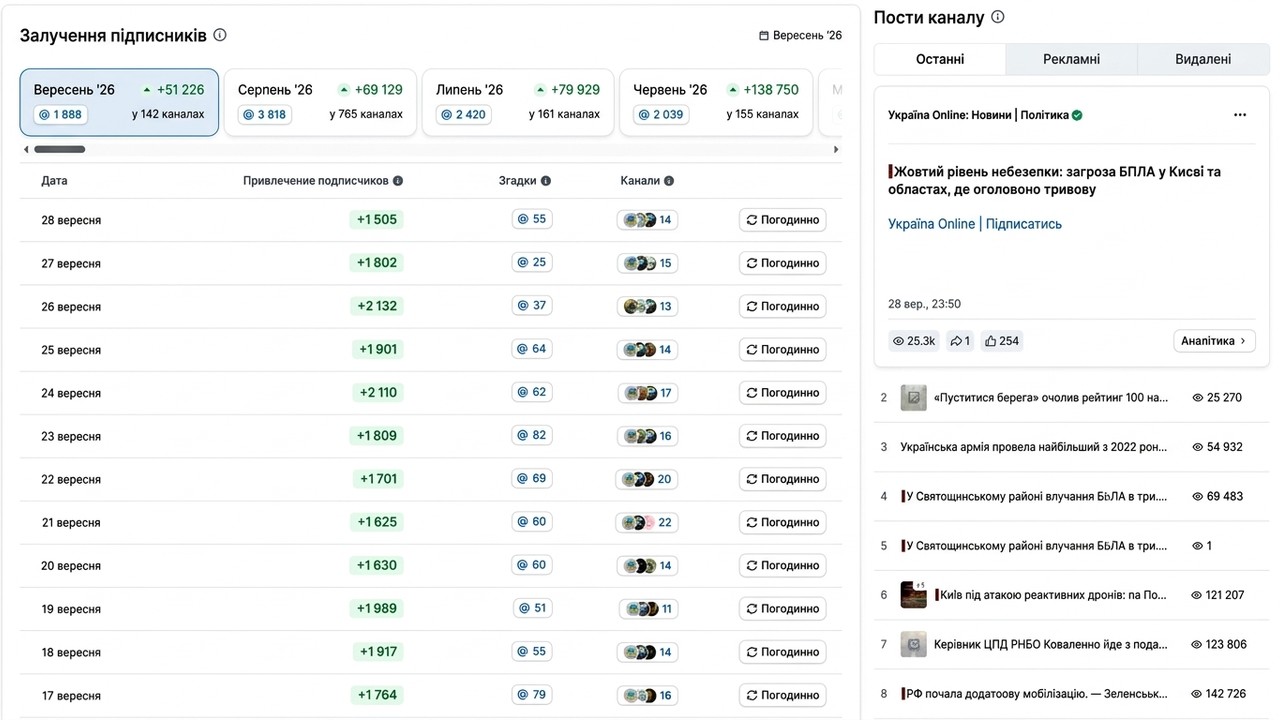
Task: Select the Вересень '26 month card
Action: 119,102
